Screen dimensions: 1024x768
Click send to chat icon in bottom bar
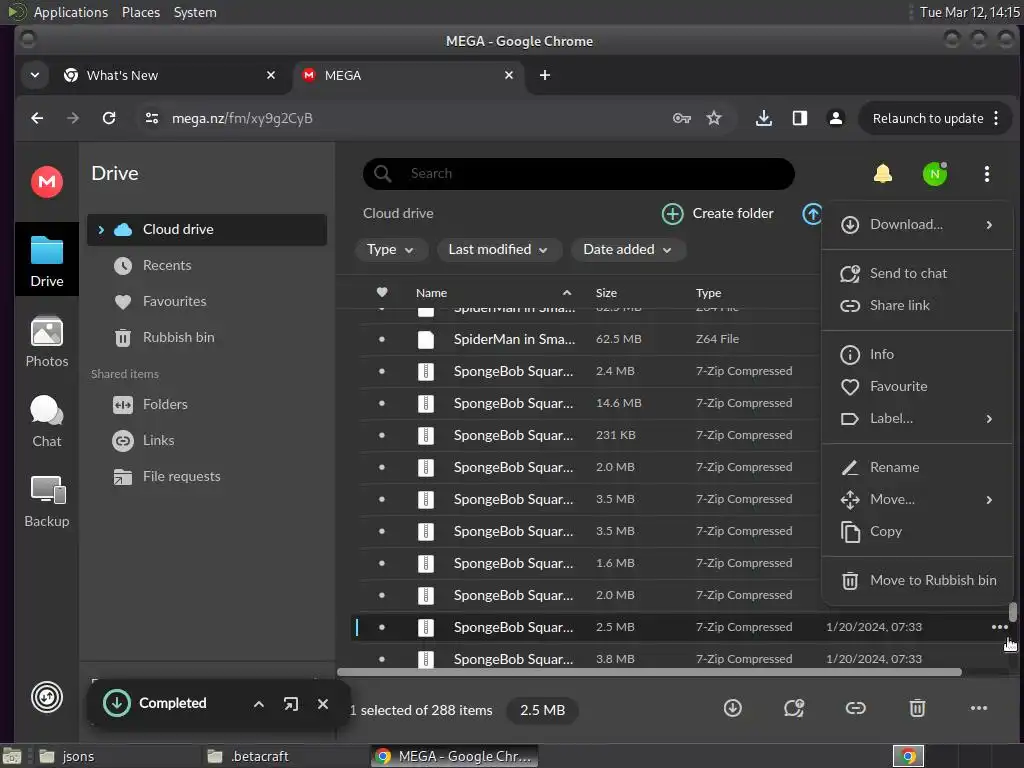pos(794,708)
